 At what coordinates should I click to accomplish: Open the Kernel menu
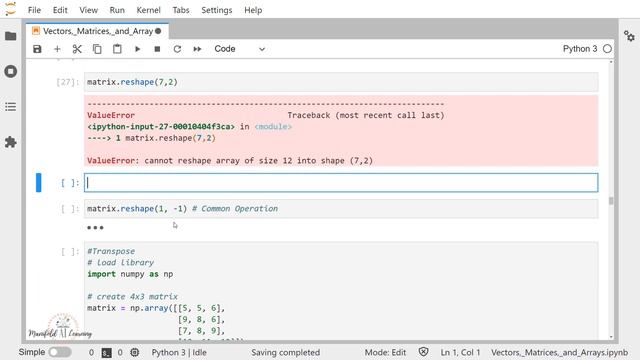click(148, 10)
